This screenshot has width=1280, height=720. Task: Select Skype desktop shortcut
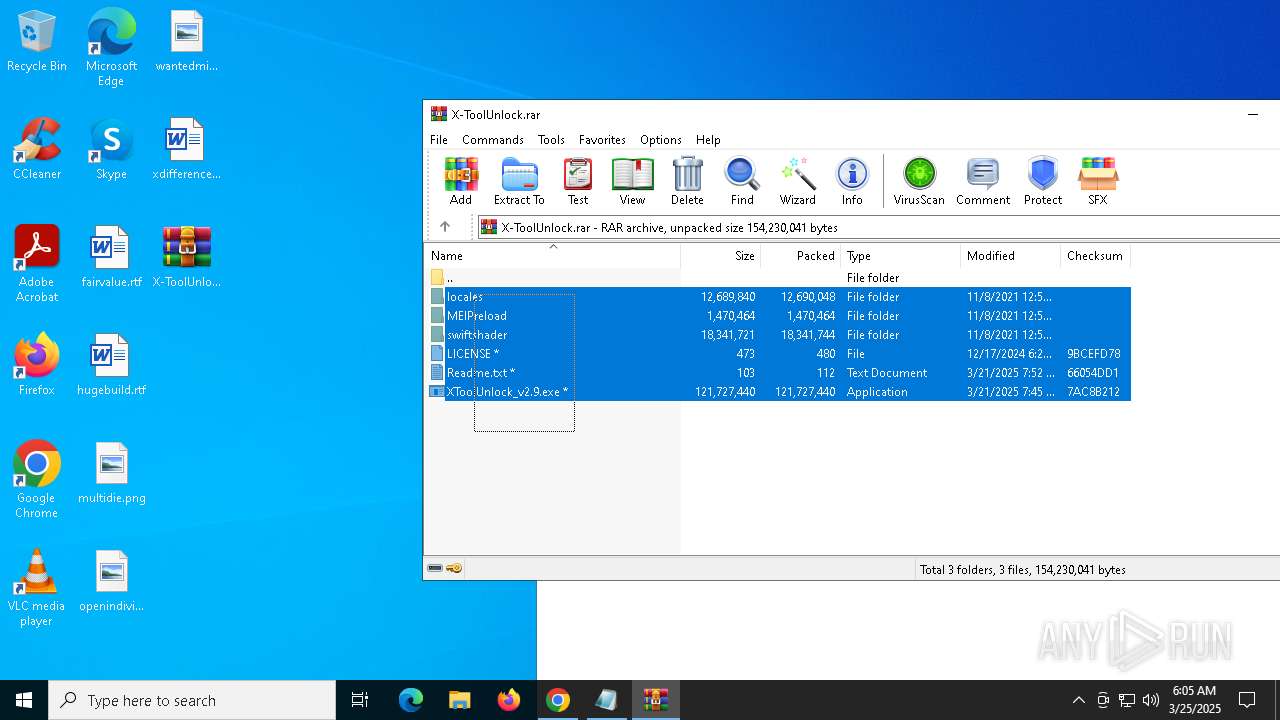[x=111, y=150]
